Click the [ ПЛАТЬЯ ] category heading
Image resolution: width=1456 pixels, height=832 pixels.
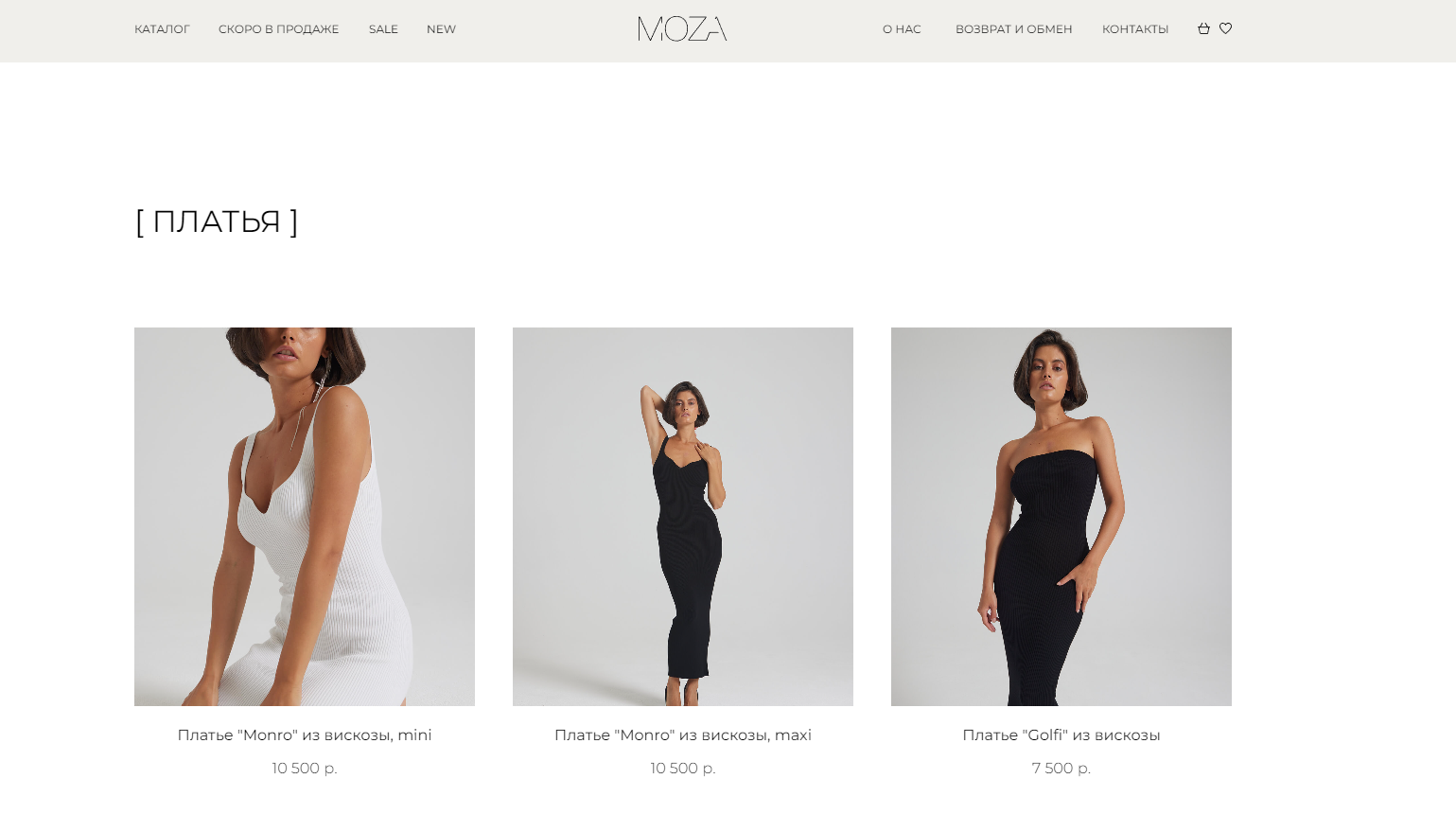[217, 221]
